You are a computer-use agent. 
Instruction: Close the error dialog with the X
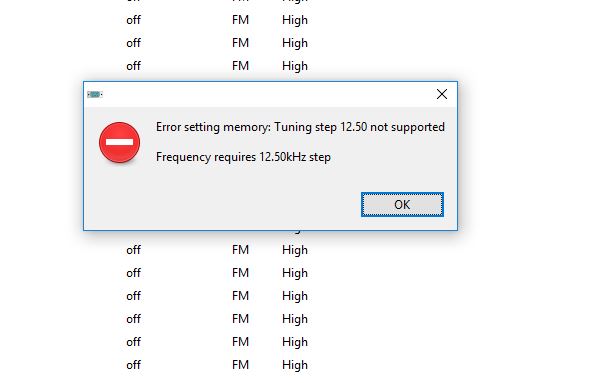coord(442,94)
